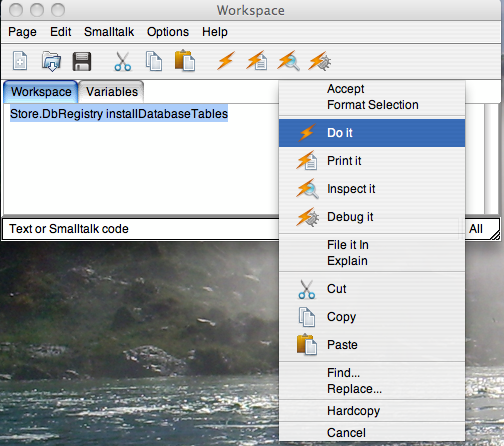The width and height of the screenshot is (504, 446).
Task: Click the Open file folder toolbar icon
Action: coord(51,61)
